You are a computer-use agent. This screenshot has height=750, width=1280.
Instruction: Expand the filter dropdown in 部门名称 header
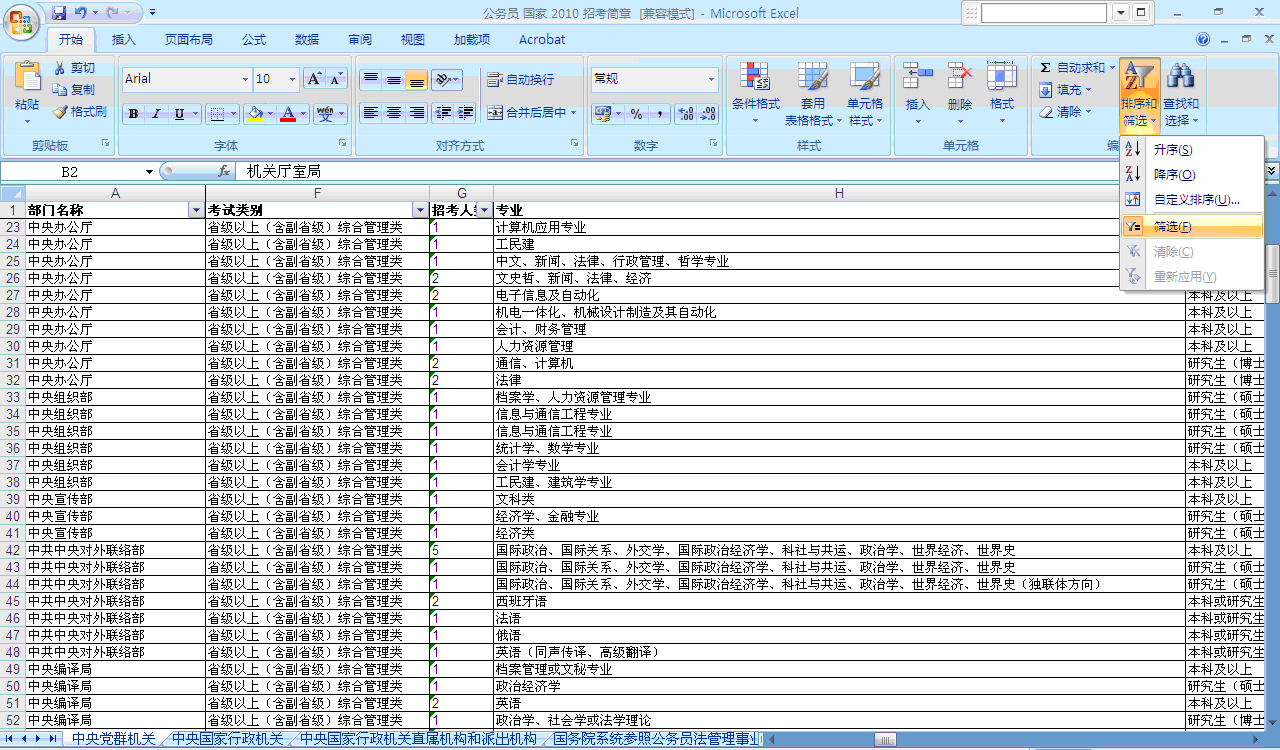pos(195,211)
